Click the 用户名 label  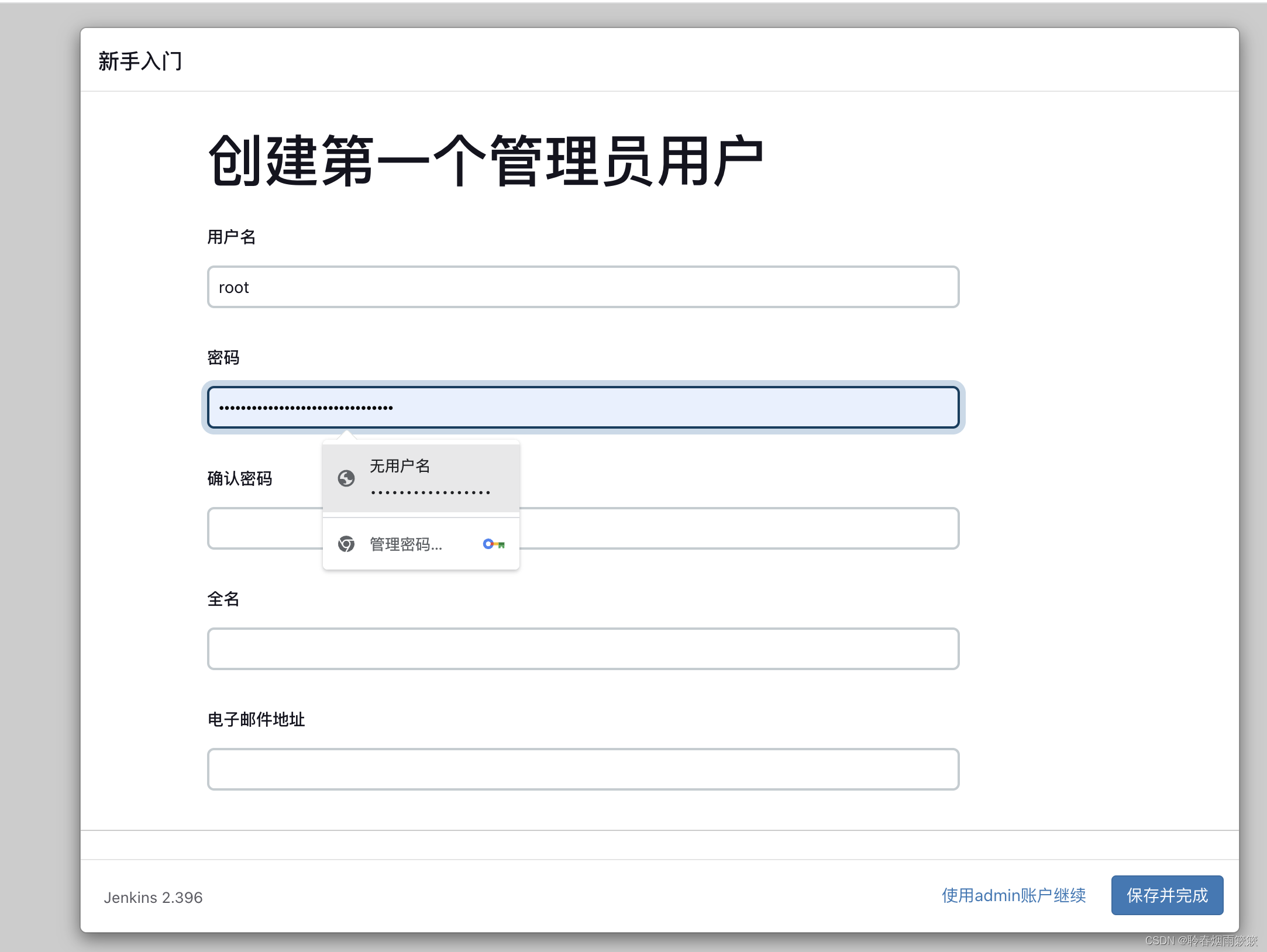pos(232,237)
